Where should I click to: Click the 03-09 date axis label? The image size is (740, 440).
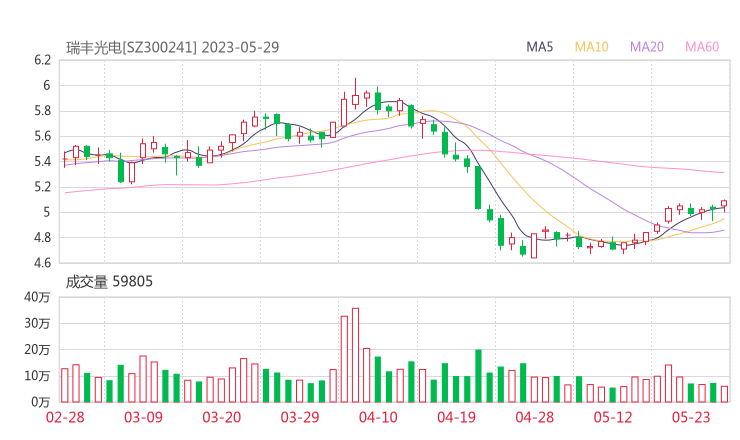tap(143, 417)
